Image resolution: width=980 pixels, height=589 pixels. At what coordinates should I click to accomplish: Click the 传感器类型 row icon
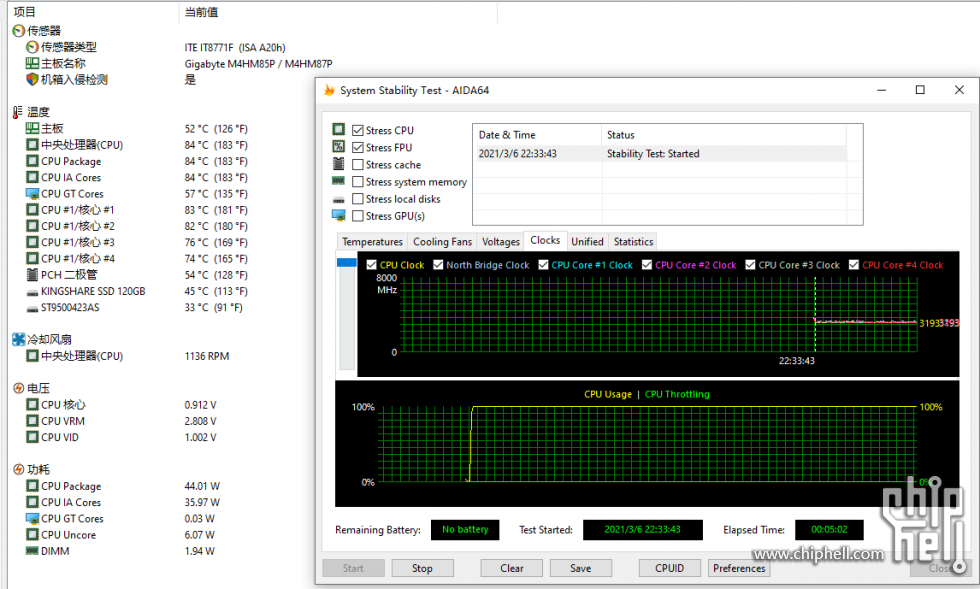click(x=32, y=47)
